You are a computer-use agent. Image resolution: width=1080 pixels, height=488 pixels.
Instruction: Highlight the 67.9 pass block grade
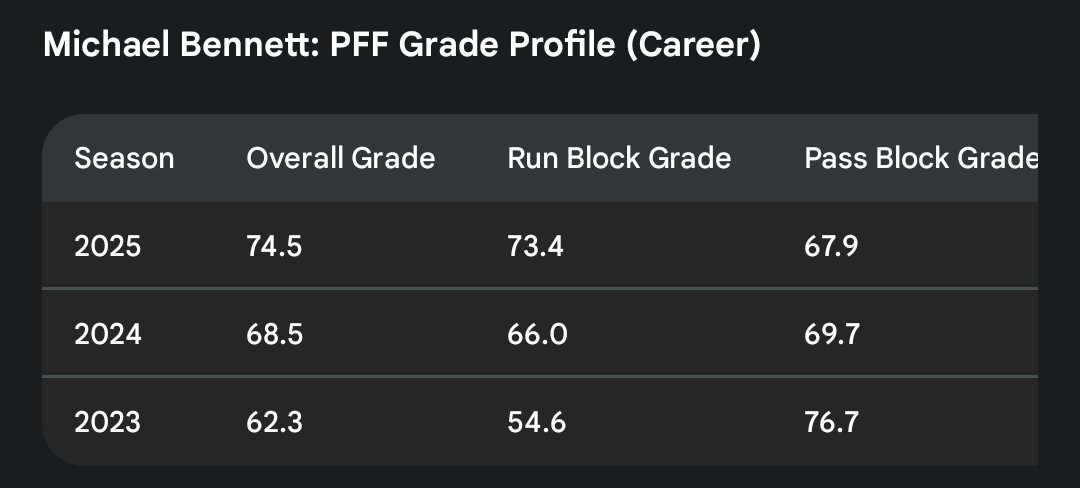click(831, 246)
